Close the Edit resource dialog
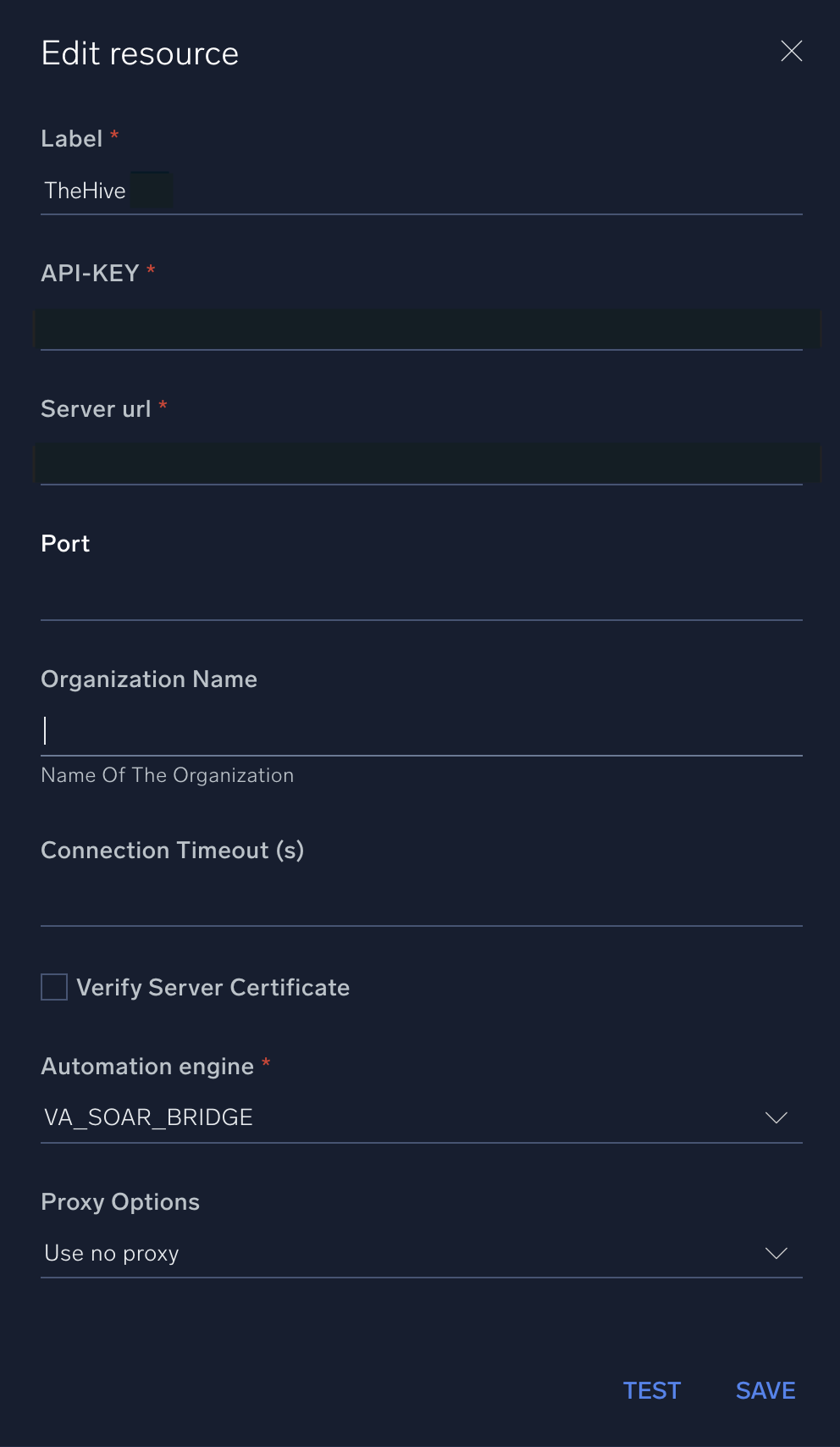 (x=791, y=51)
